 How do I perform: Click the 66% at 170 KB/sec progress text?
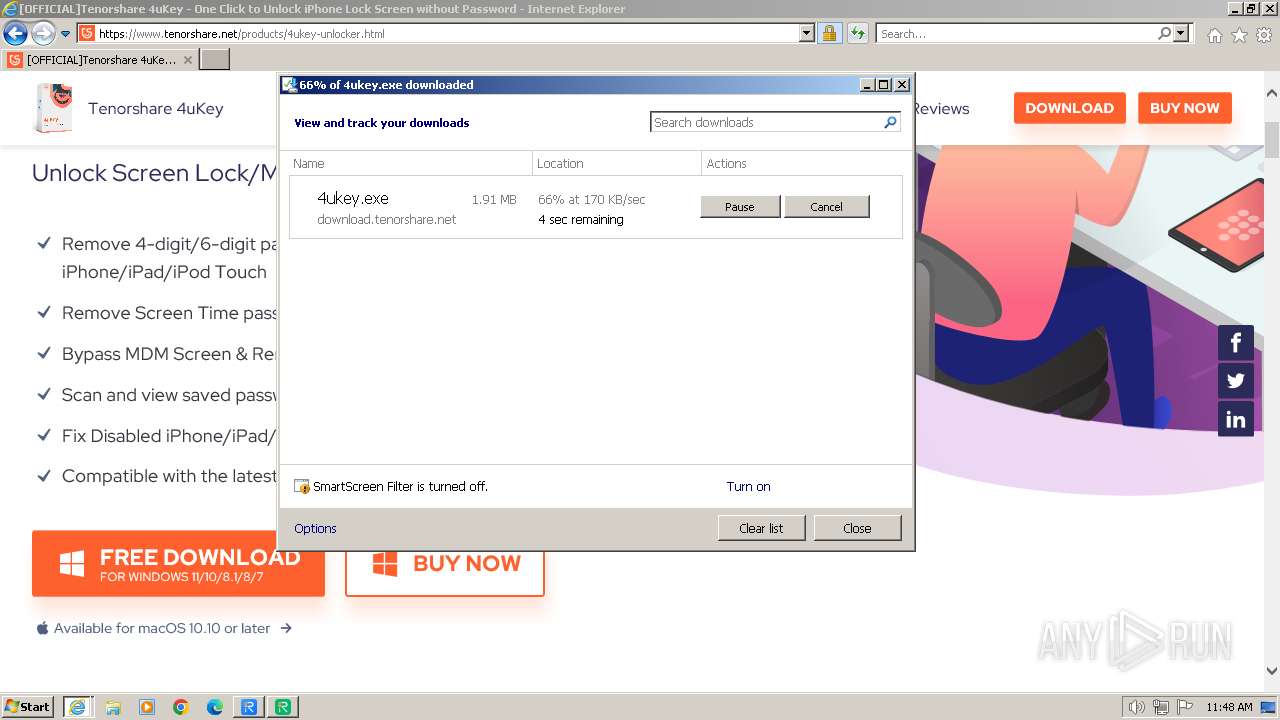(592, 199)
